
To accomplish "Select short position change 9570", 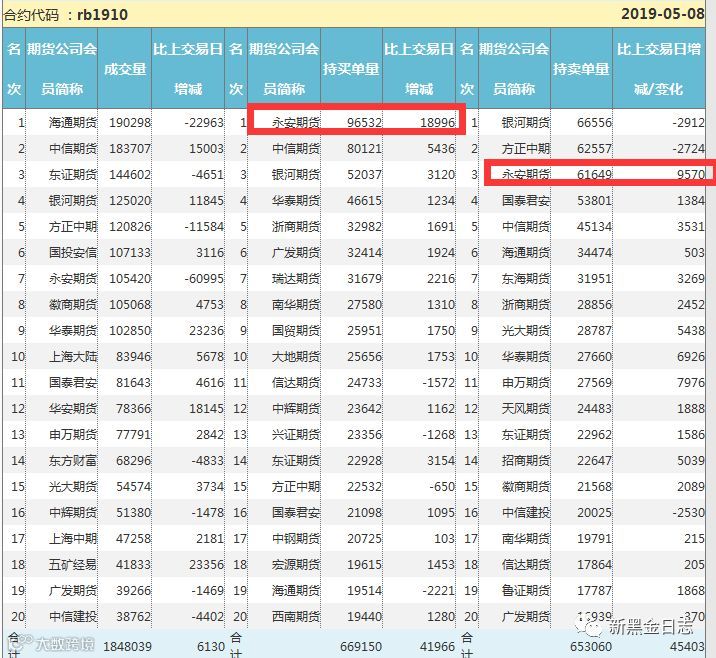I will tap(691, 174).
